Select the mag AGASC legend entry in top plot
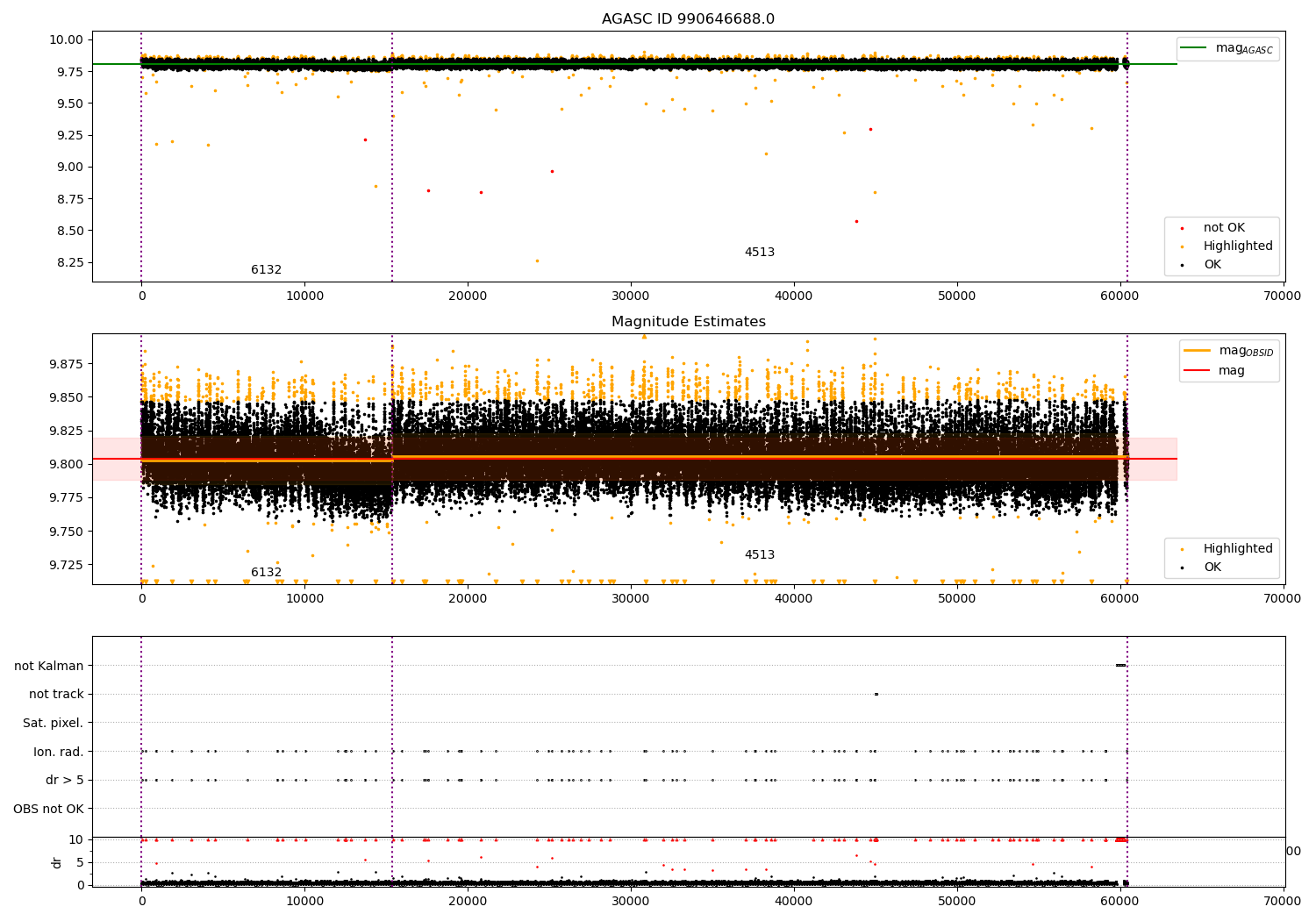 tap(1228, 48)
